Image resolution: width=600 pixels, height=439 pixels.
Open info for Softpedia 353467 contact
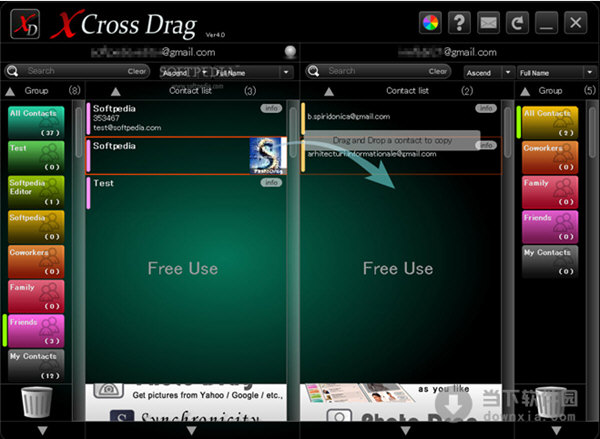271,108
